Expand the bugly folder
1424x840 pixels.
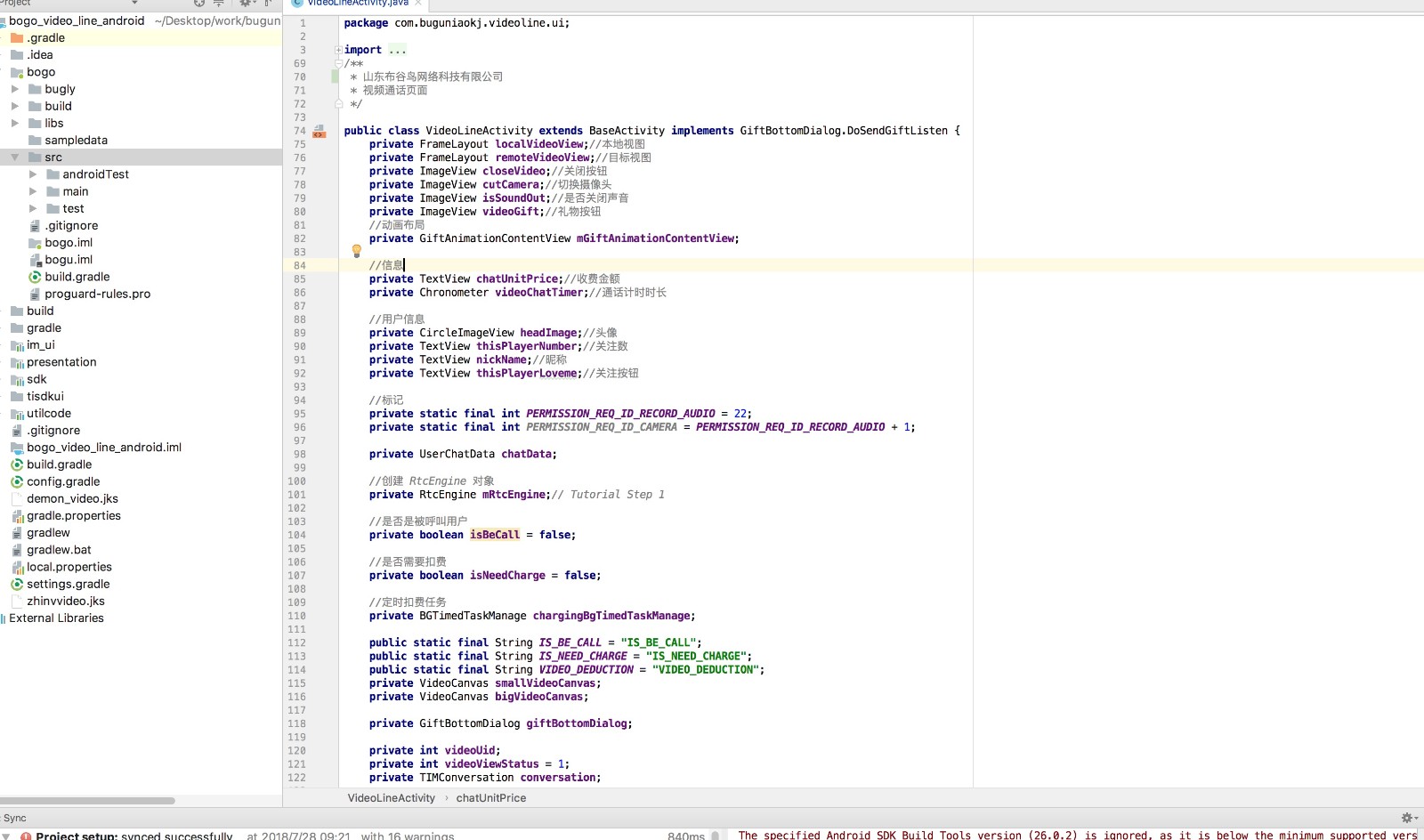14,89
